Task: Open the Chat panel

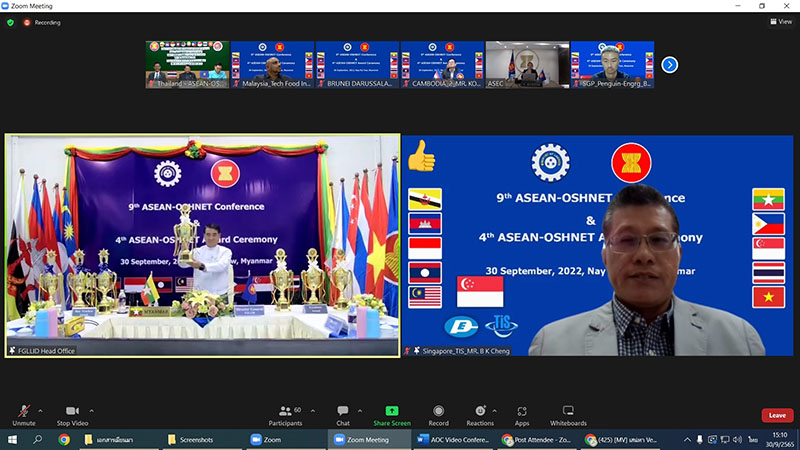Action: (342, 414)
